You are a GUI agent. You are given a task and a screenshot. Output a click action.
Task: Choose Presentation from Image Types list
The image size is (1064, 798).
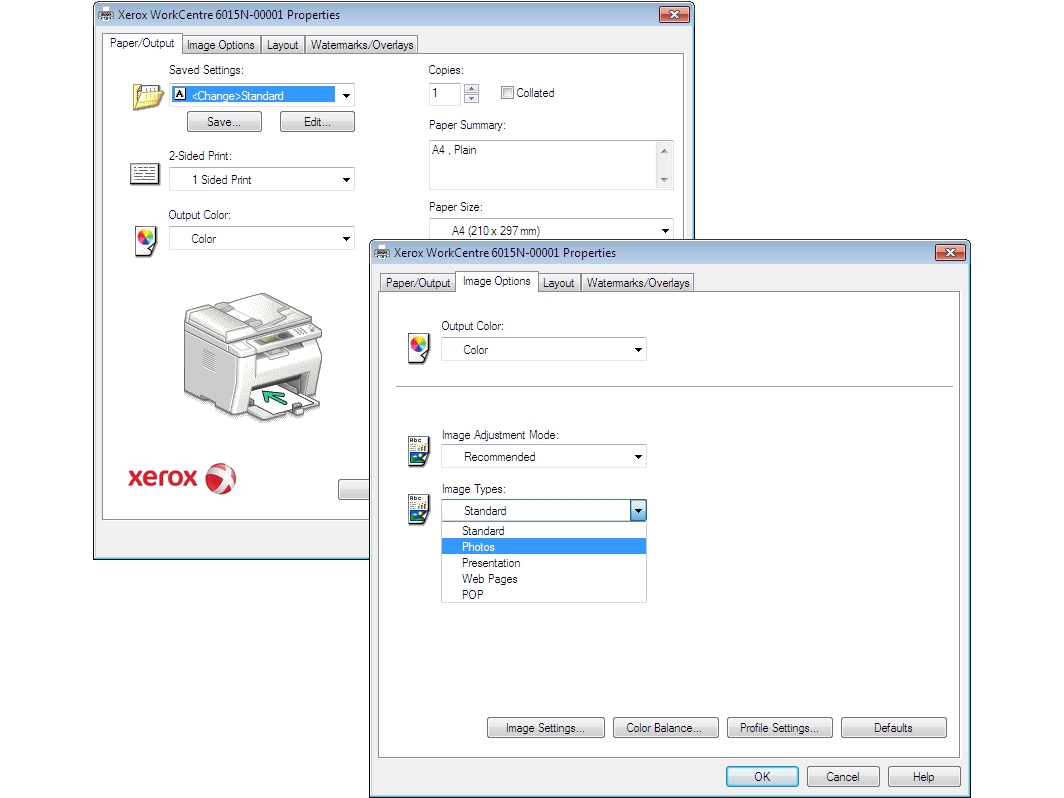[544, 563]
